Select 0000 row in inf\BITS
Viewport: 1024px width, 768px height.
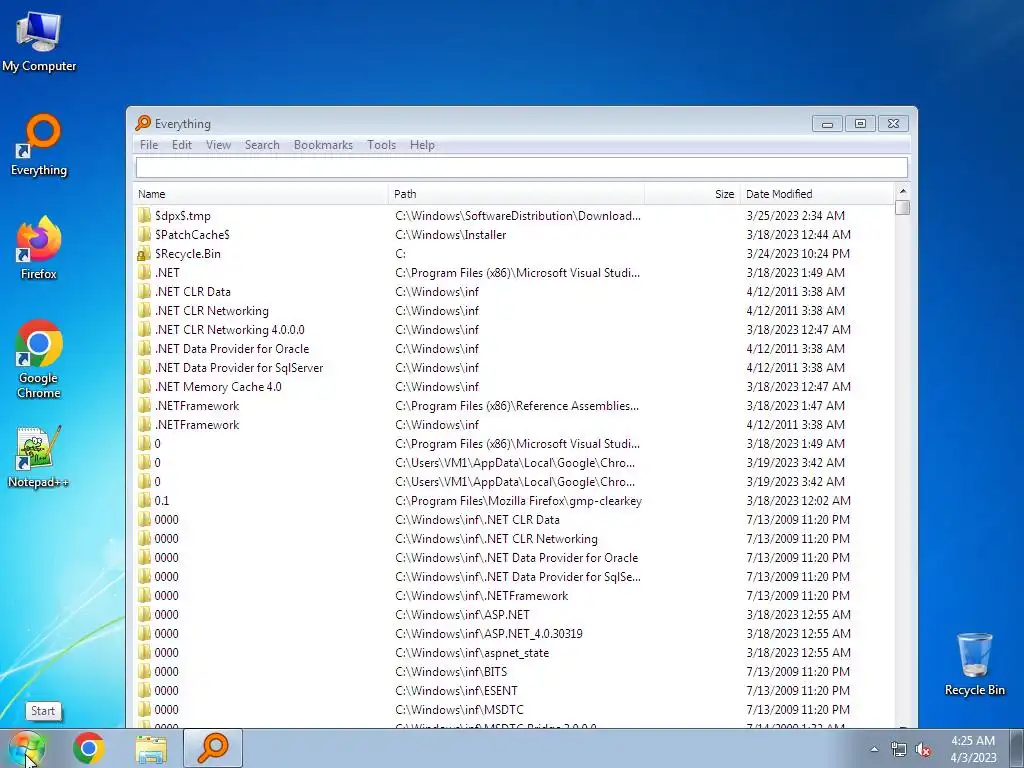coord(514,671)
